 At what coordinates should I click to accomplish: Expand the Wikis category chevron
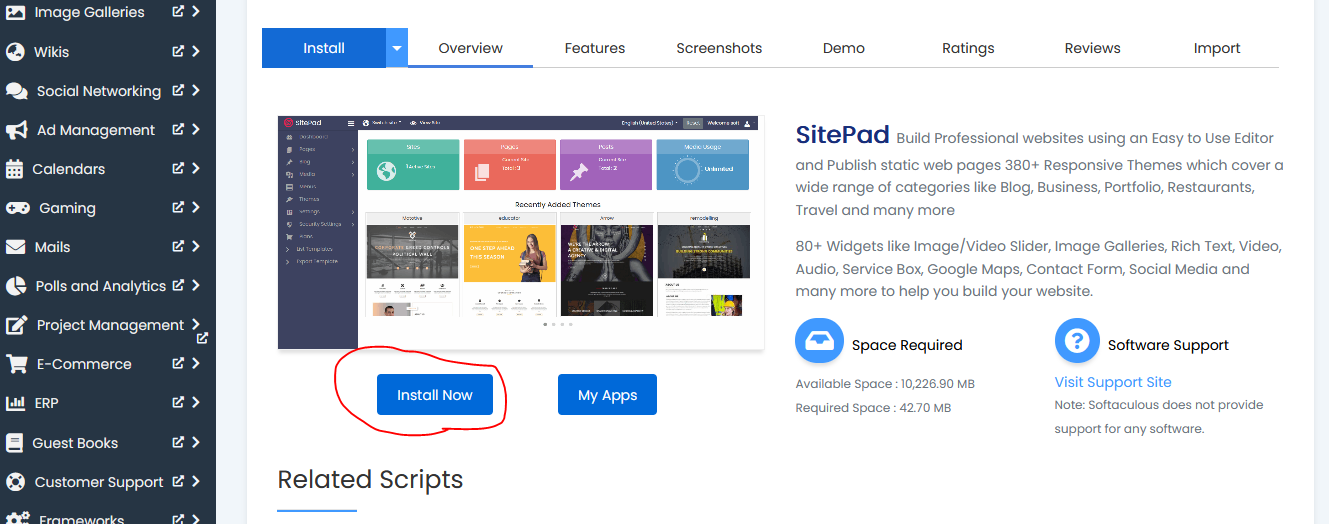point(196,51)
